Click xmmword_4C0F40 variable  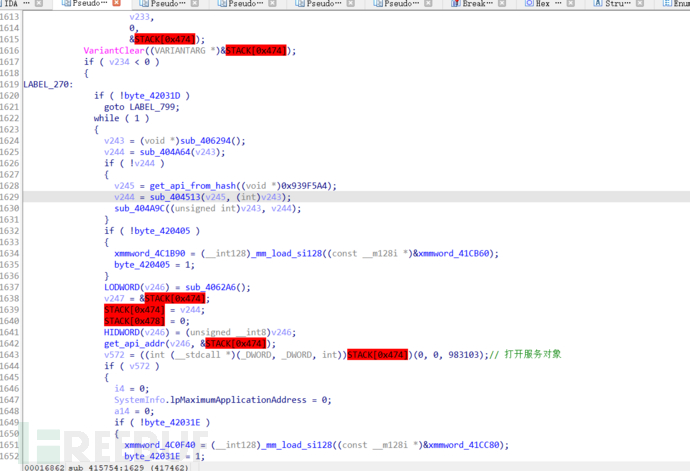[x=160, y=445]
